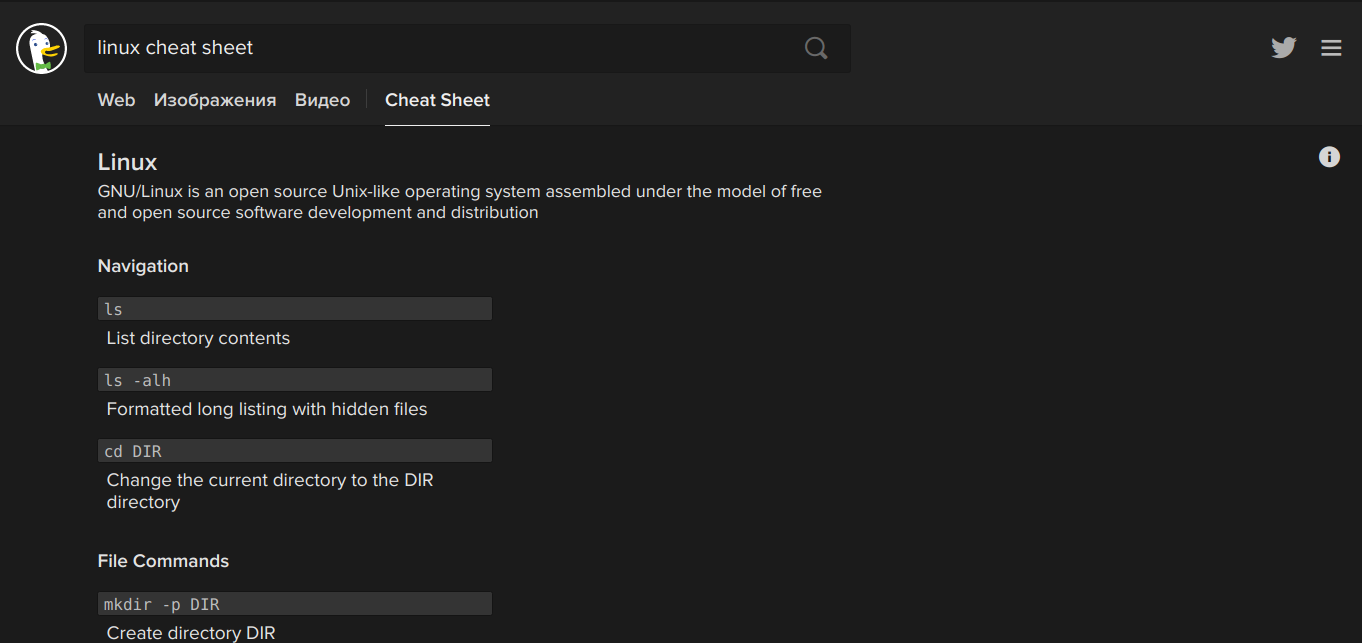
Task: Click the GNU/Linux description paragraph
Action: pos(460,202)
